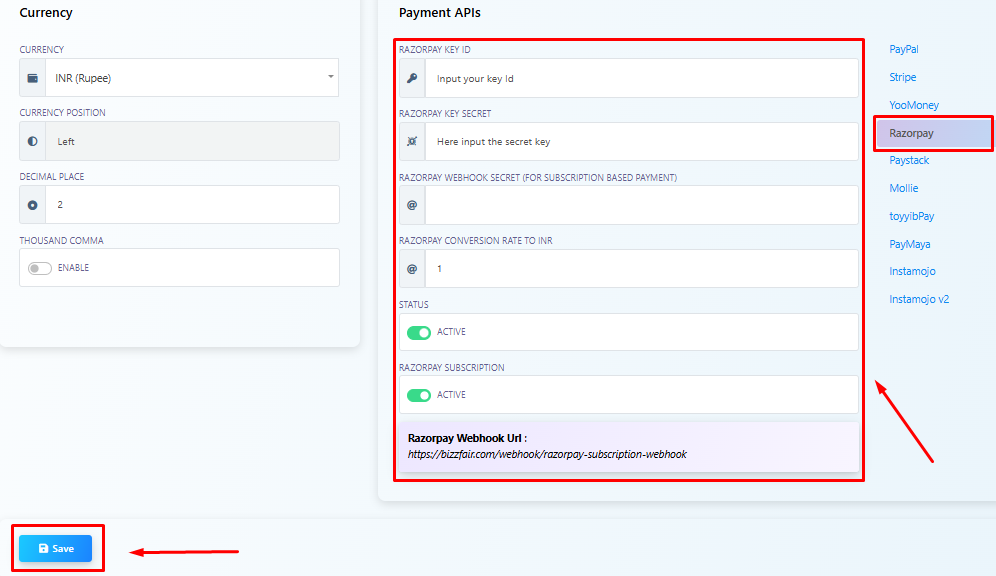This screenshot has width=996, height=576.
Task: Open the INR (Rupee) currency dropdown
Action: tap(192, 77)
